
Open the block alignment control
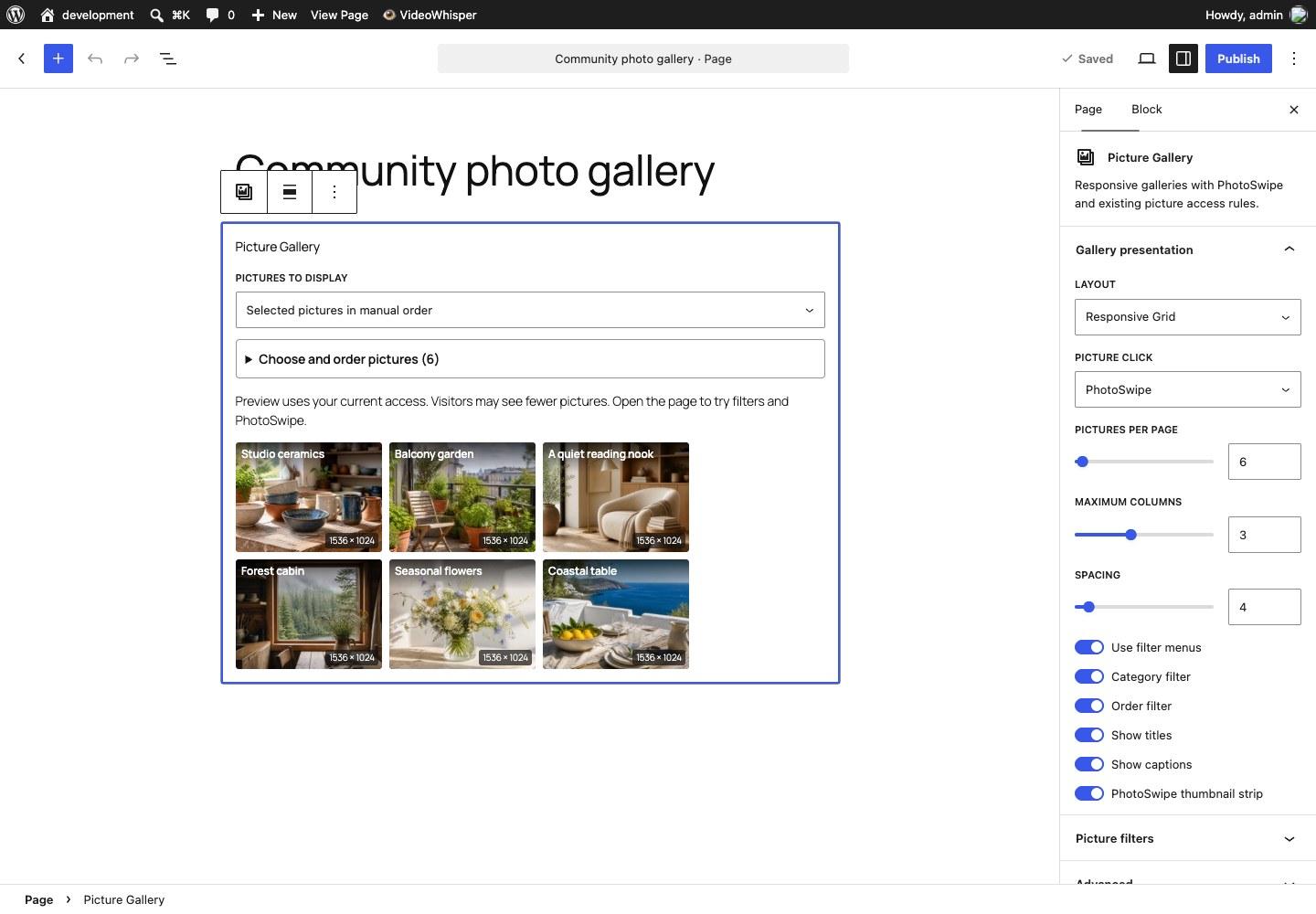coord(290,192)
